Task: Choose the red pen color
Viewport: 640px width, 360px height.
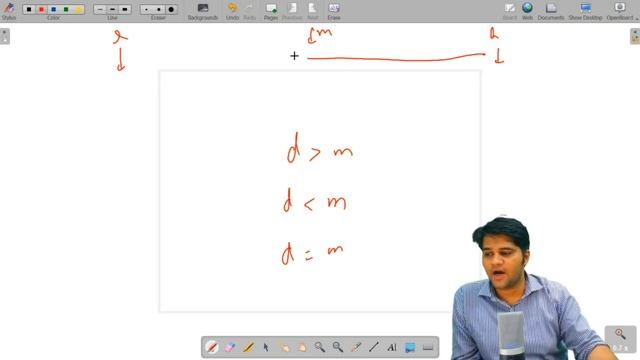Action: click(41, 9)
